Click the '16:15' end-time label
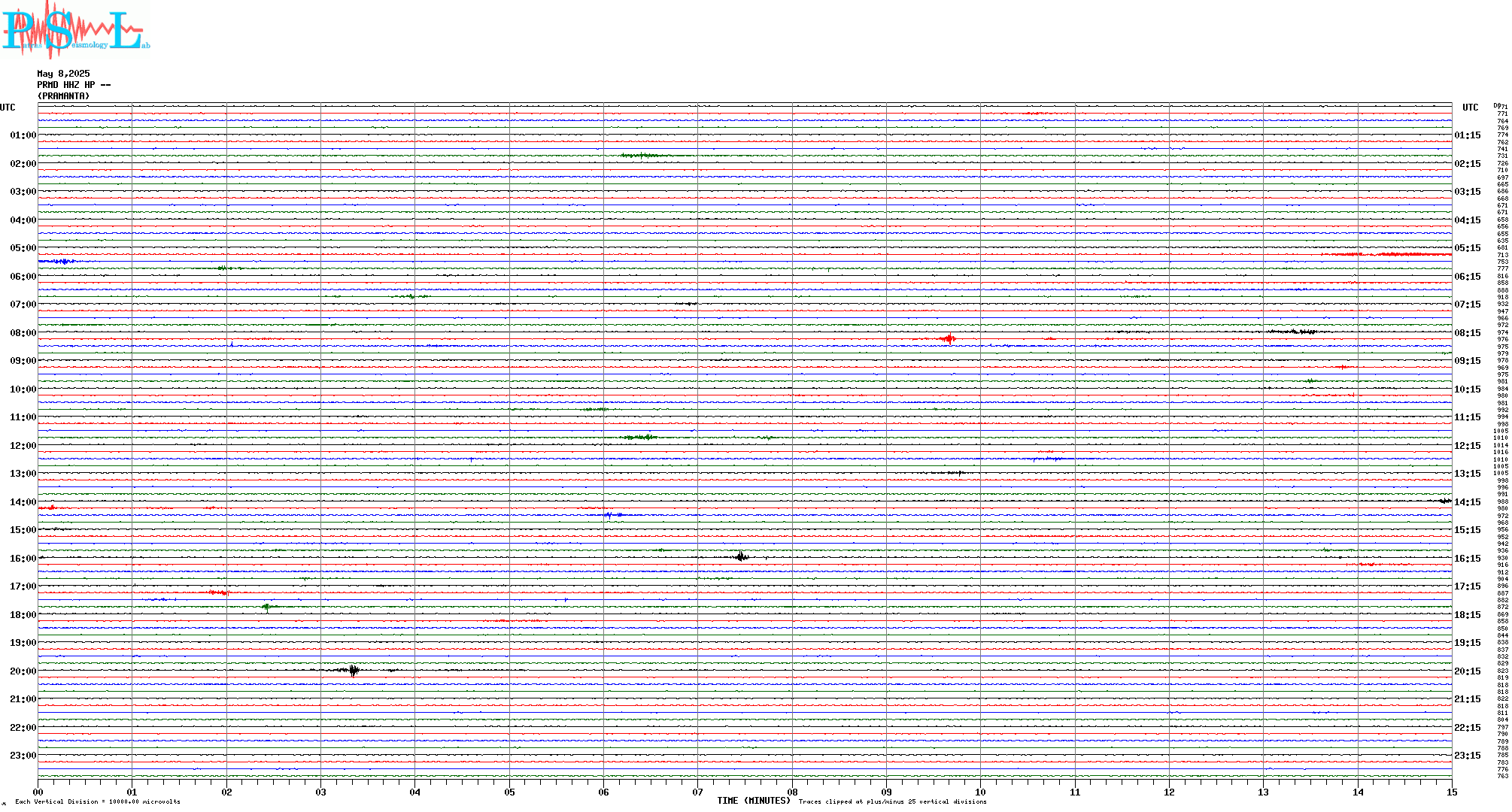 (x=1468, y=559)
